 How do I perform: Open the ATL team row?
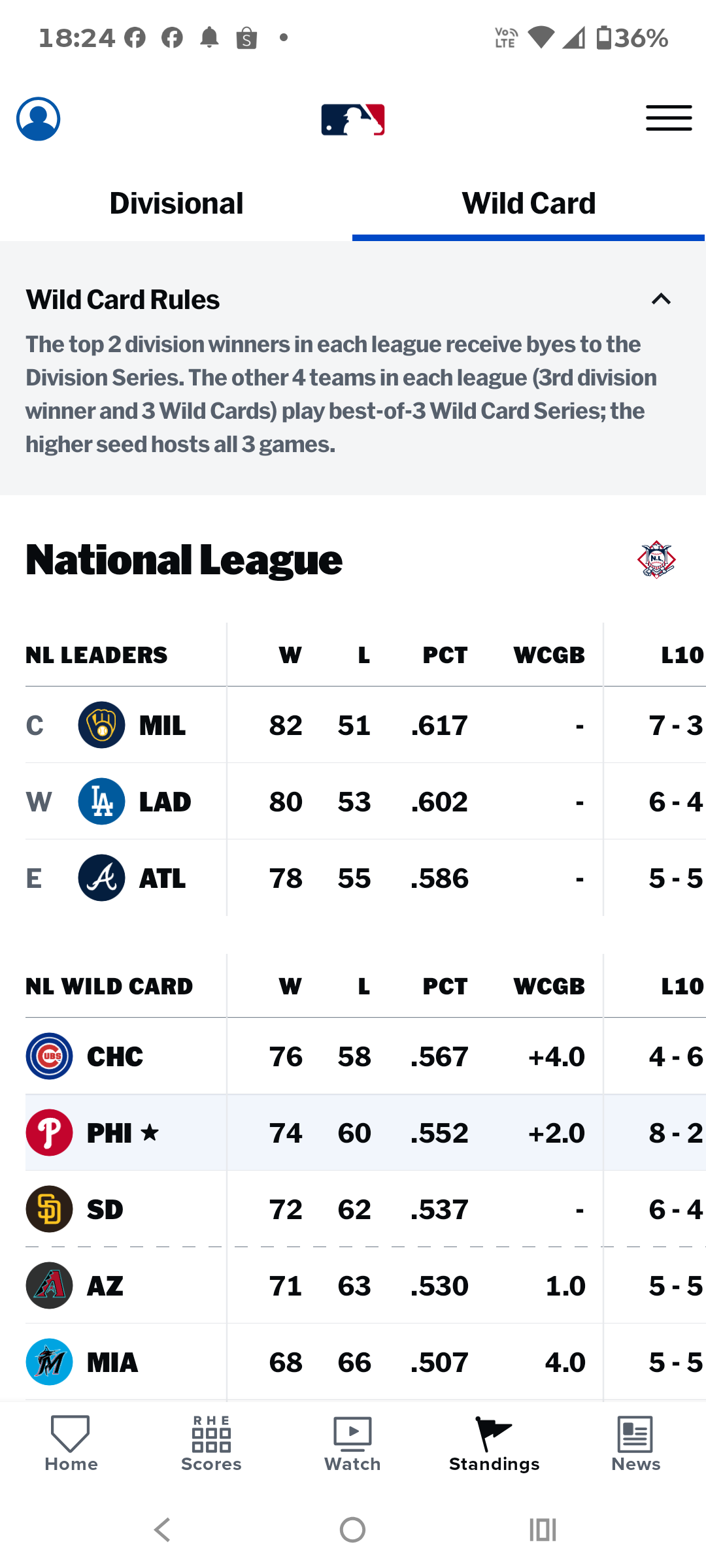coord(365,878)
